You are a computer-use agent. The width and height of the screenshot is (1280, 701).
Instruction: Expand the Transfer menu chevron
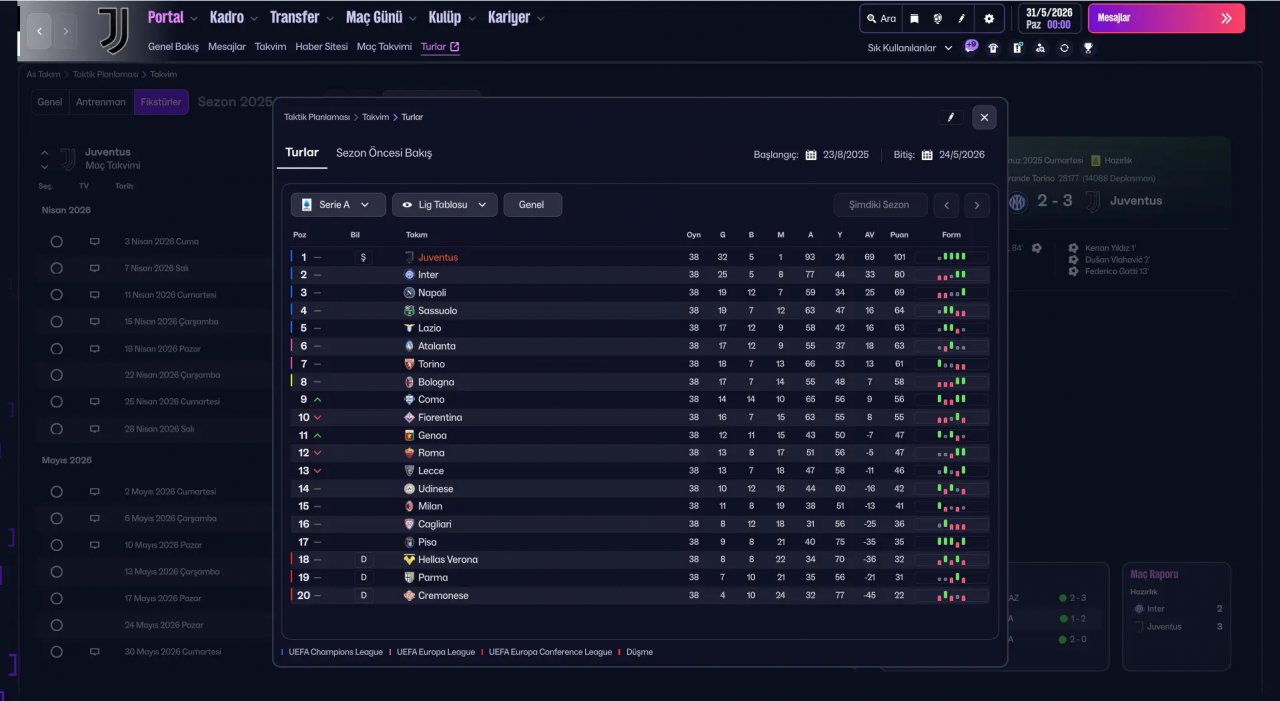[330, 19]
